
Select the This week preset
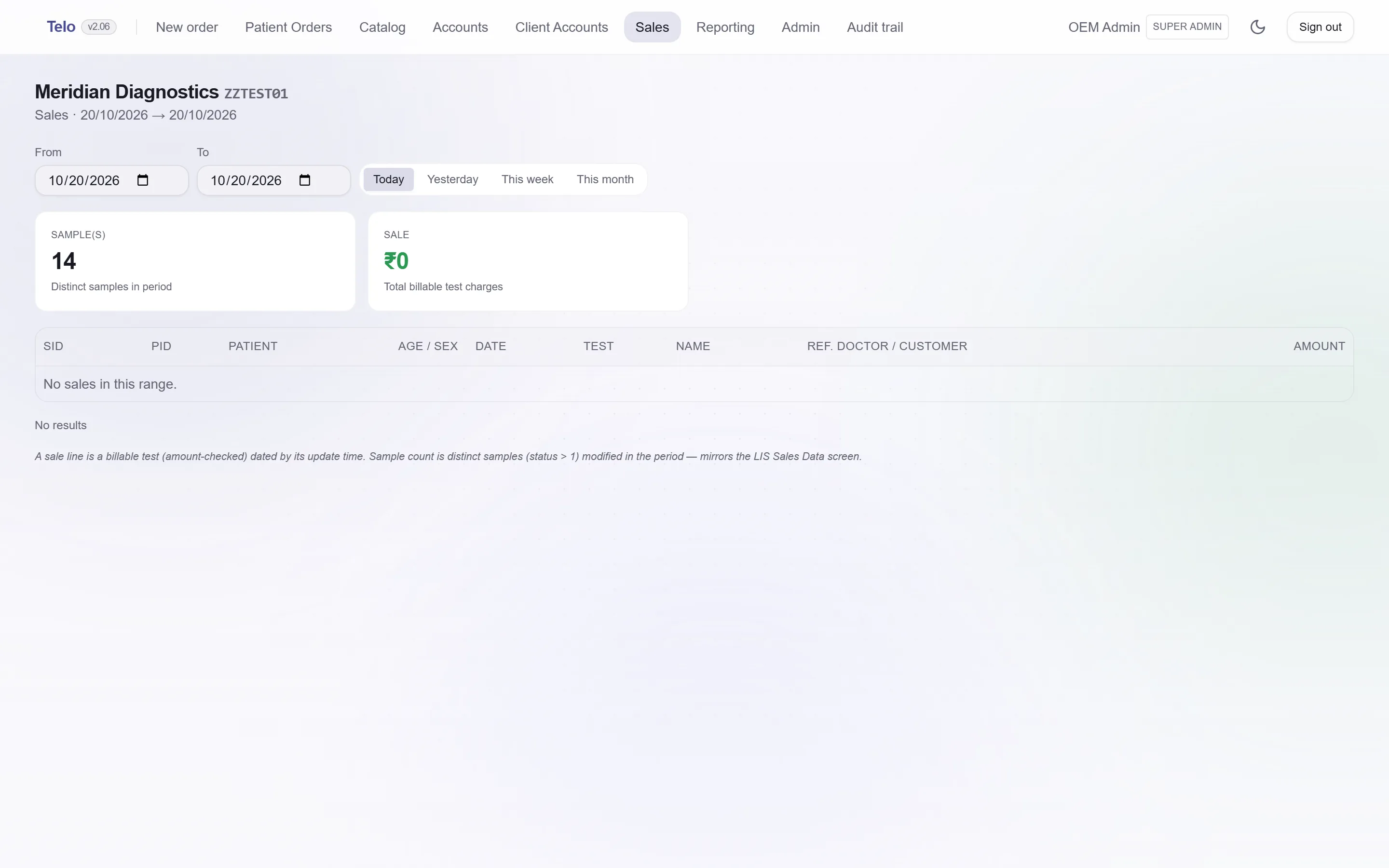527,179
